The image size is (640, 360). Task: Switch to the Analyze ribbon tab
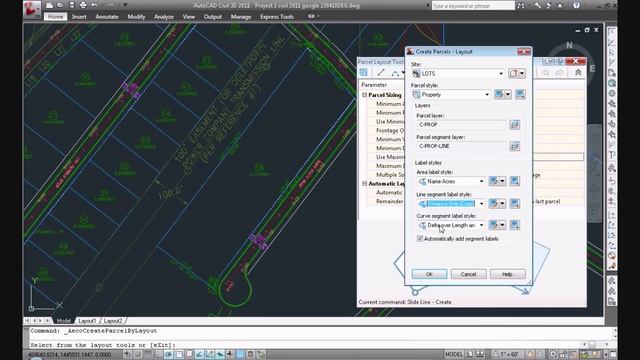point(164,17)
